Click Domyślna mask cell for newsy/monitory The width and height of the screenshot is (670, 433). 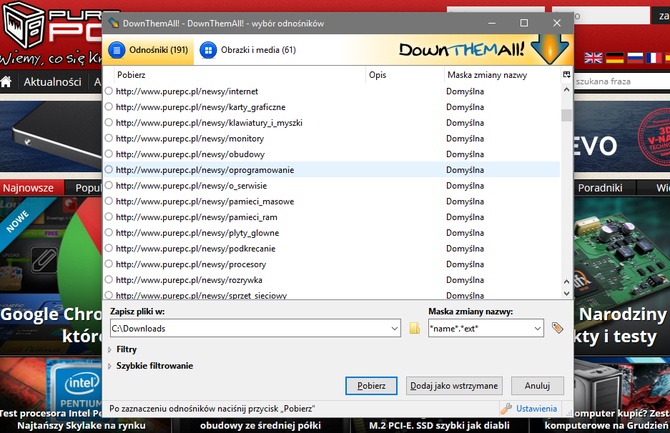point(465,138)
